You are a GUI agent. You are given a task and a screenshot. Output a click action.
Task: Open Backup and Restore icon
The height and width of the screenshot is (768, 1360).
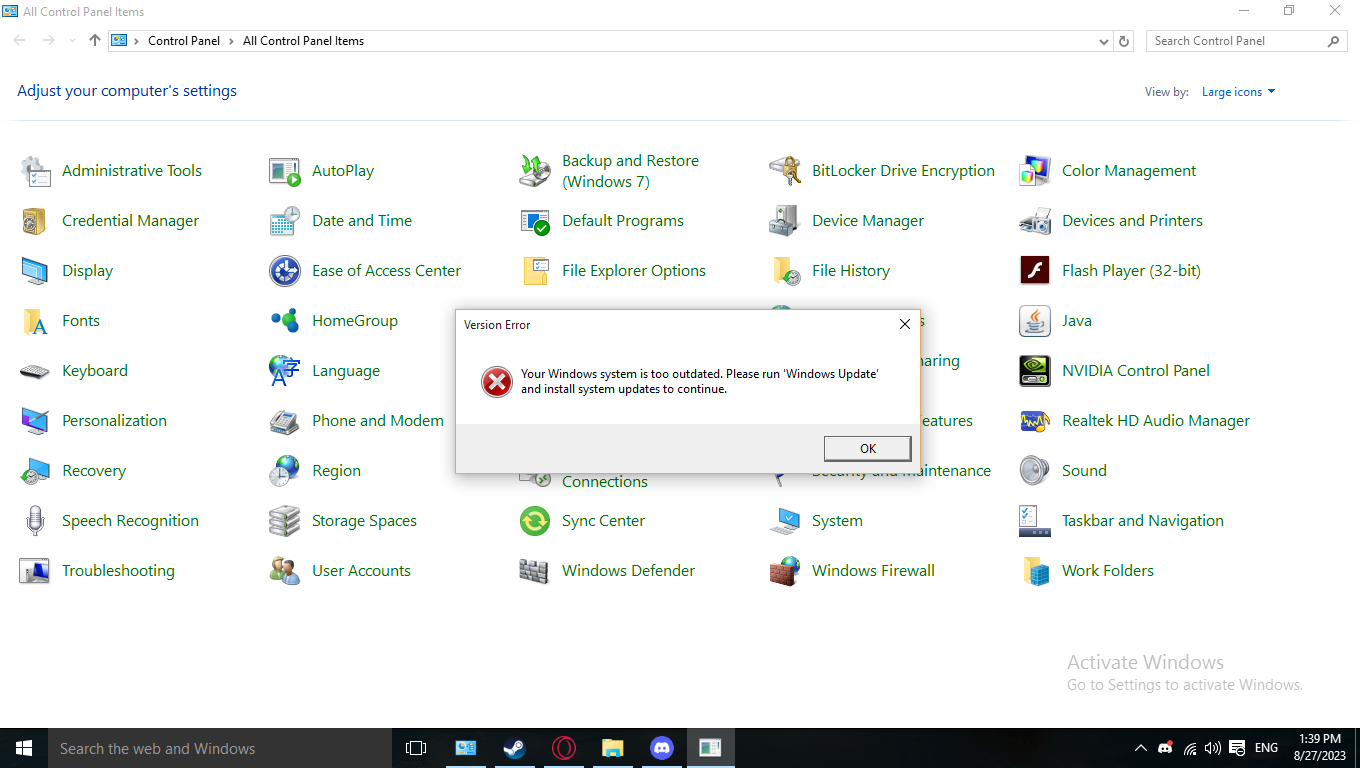(535, 171)
